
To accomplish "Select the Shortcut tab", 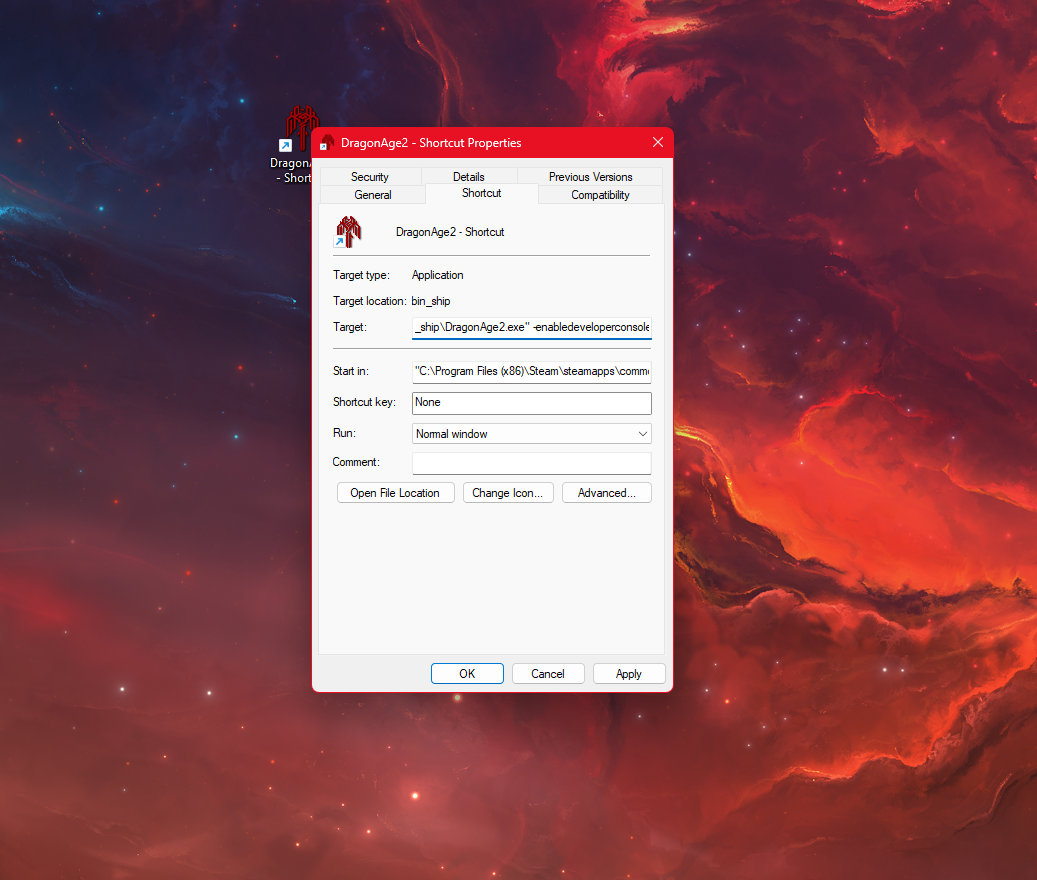I will [481, 193].
